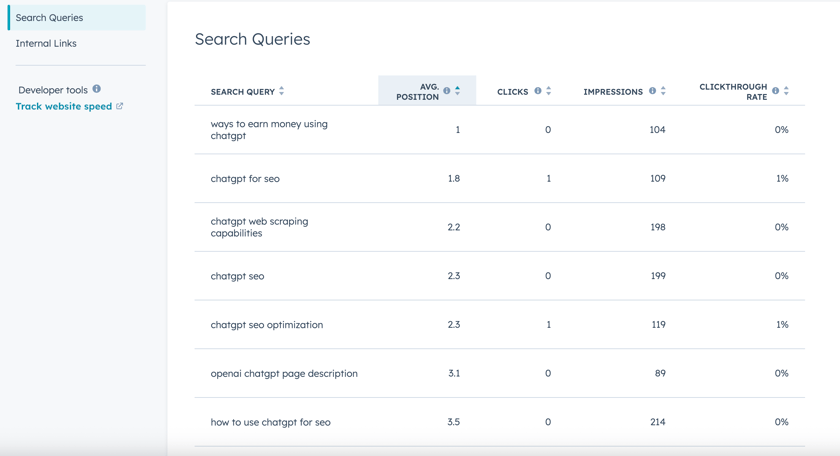
Task: Select the 'how to use chatgpt for seo' query
Action: [x=271, y=422]
